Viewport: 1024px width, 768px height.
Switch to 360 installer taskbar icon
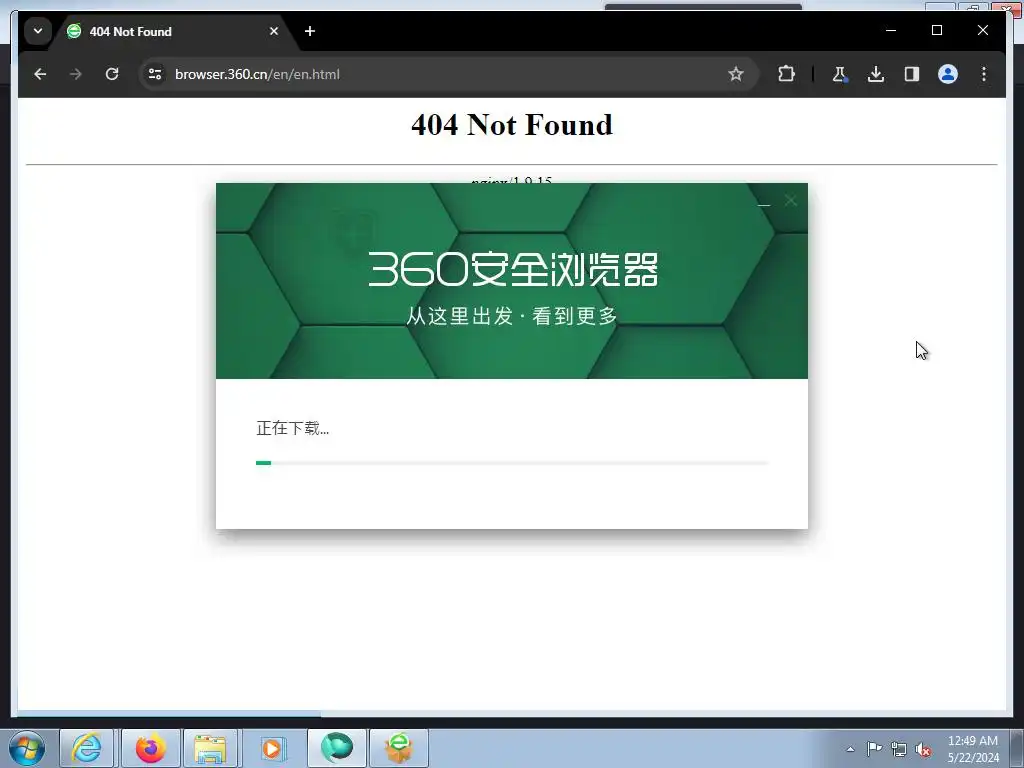399,748
